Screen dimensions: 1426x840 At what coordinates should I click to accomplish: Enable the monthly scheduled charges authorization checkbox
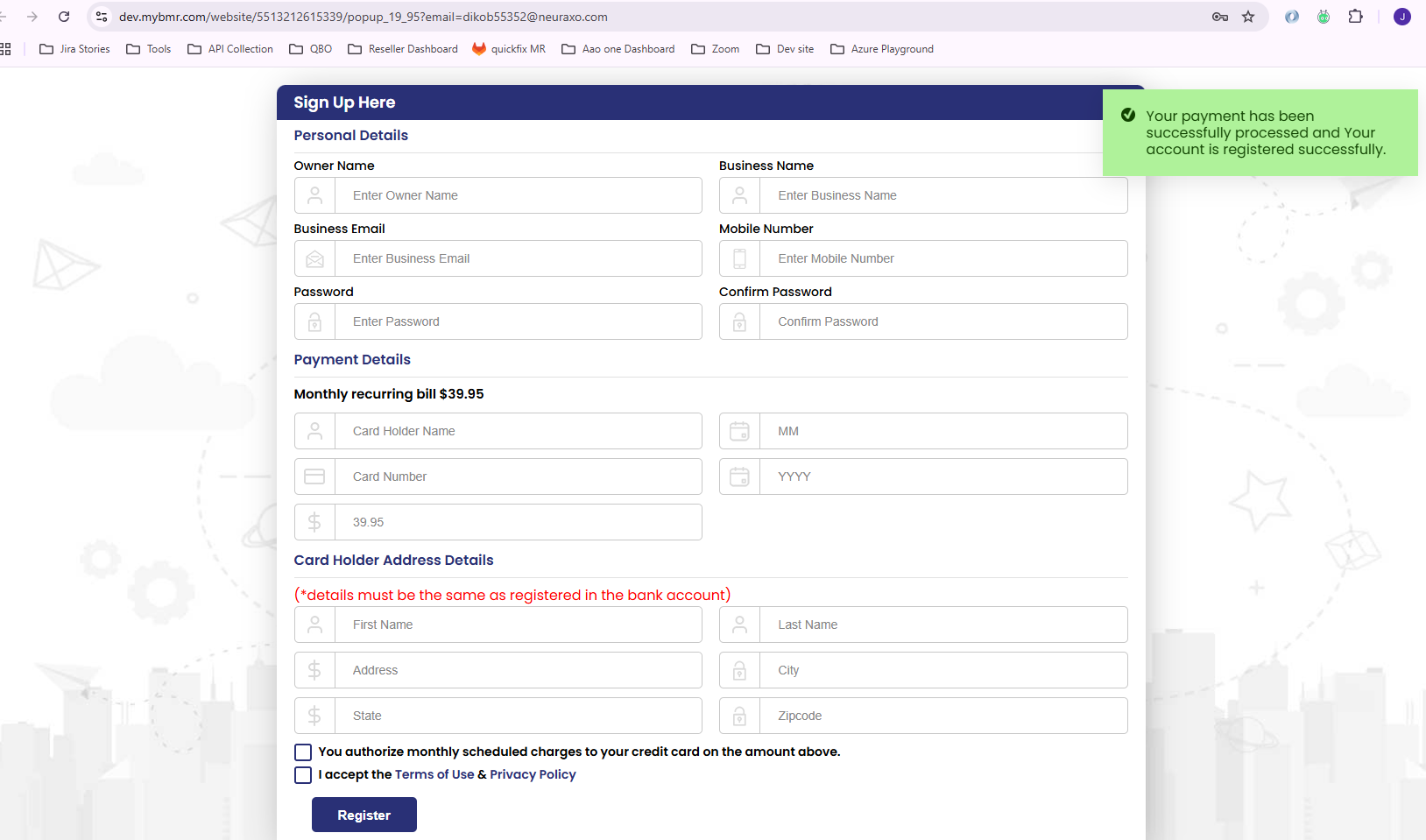tap(303, 752)
